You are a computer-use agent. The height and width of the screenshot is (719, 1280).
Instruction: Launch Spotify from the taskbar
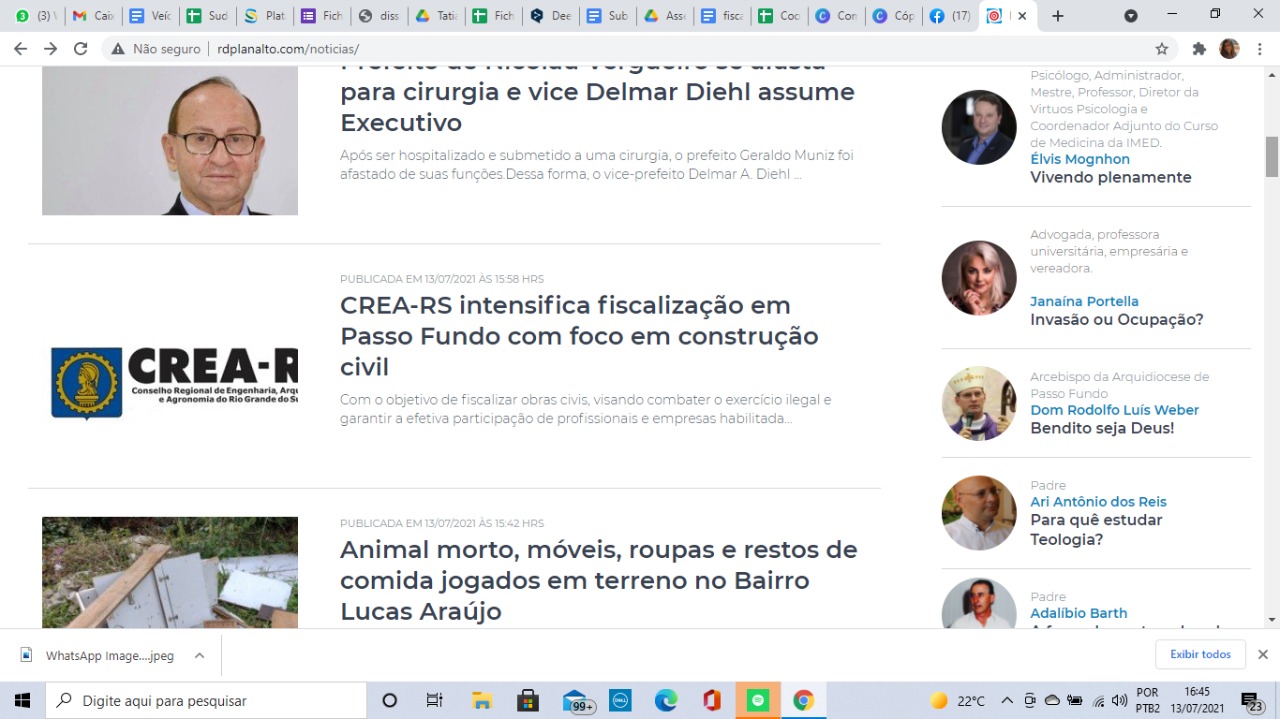[x=758, y=700]
